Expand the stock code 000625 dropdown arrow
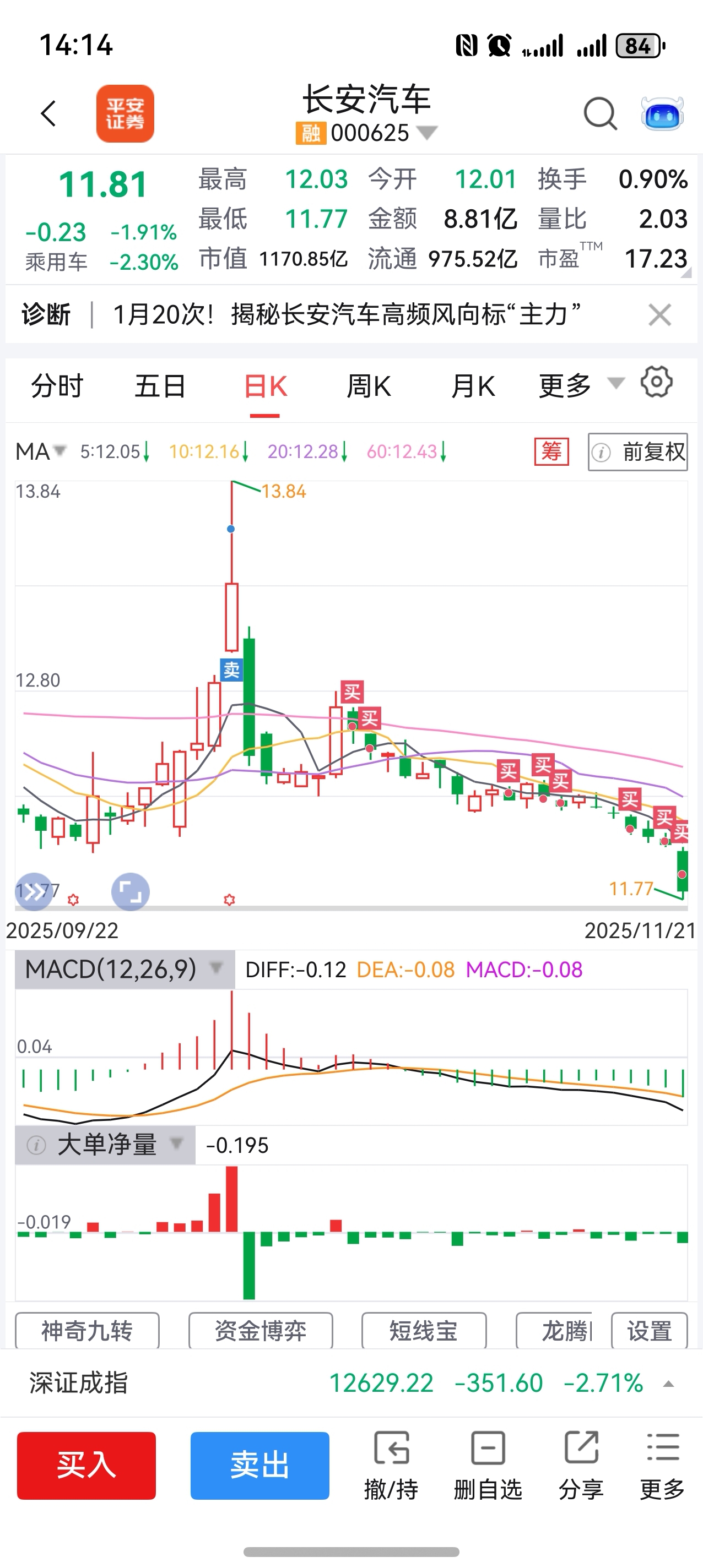Image resolution: width=703 pixels, height=1568 pixels. [426, 133]
